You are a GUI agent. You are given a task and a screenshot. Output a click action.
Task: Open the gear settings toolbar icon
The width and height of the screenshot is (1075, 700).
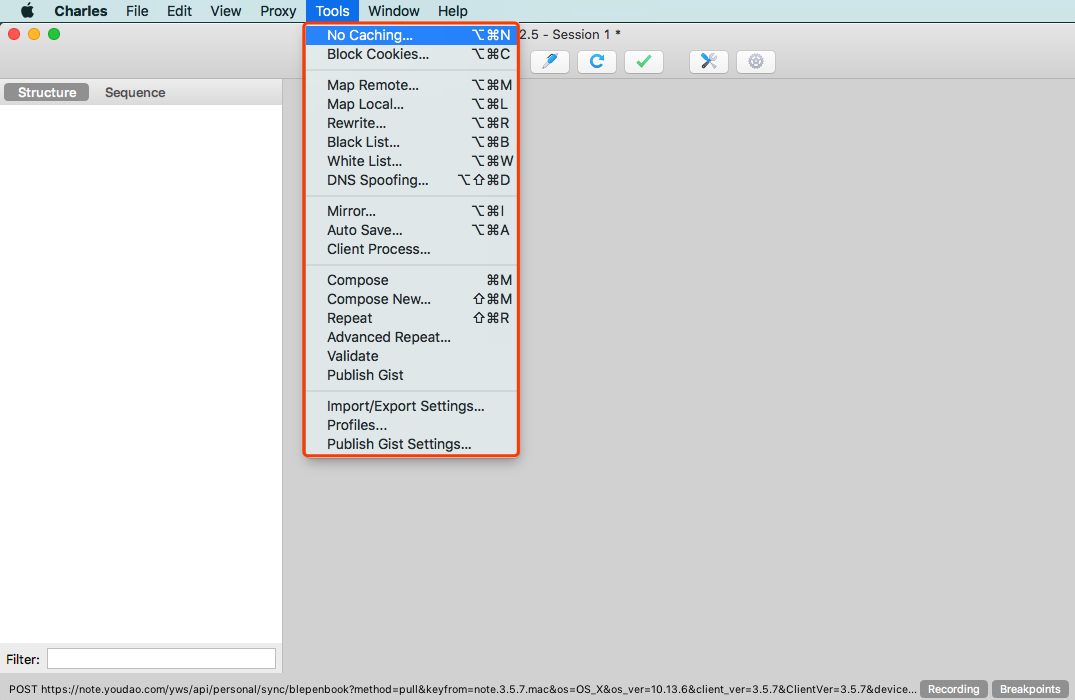click(756, 62)
